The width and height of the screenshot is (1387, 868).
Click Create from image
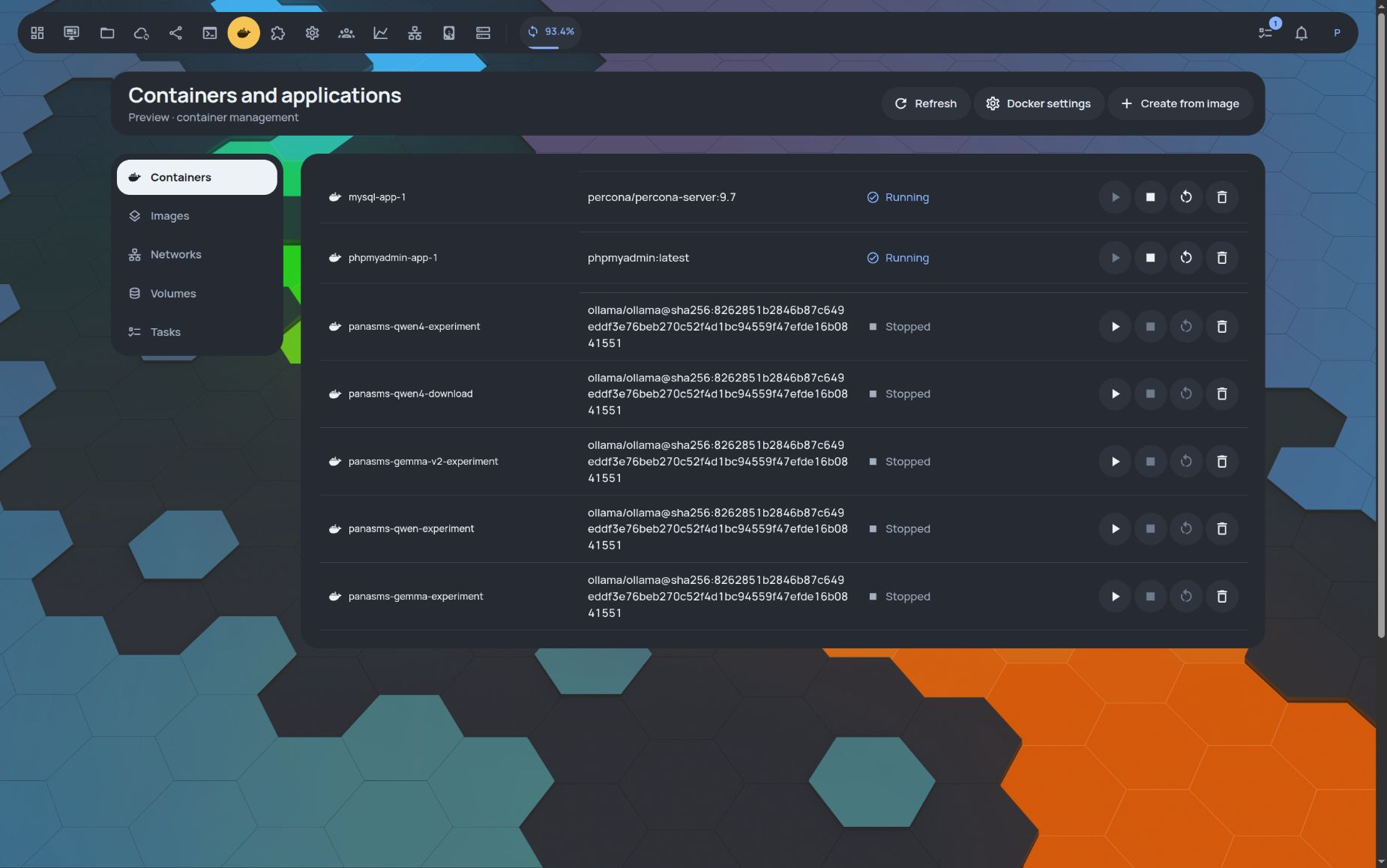1179,103
